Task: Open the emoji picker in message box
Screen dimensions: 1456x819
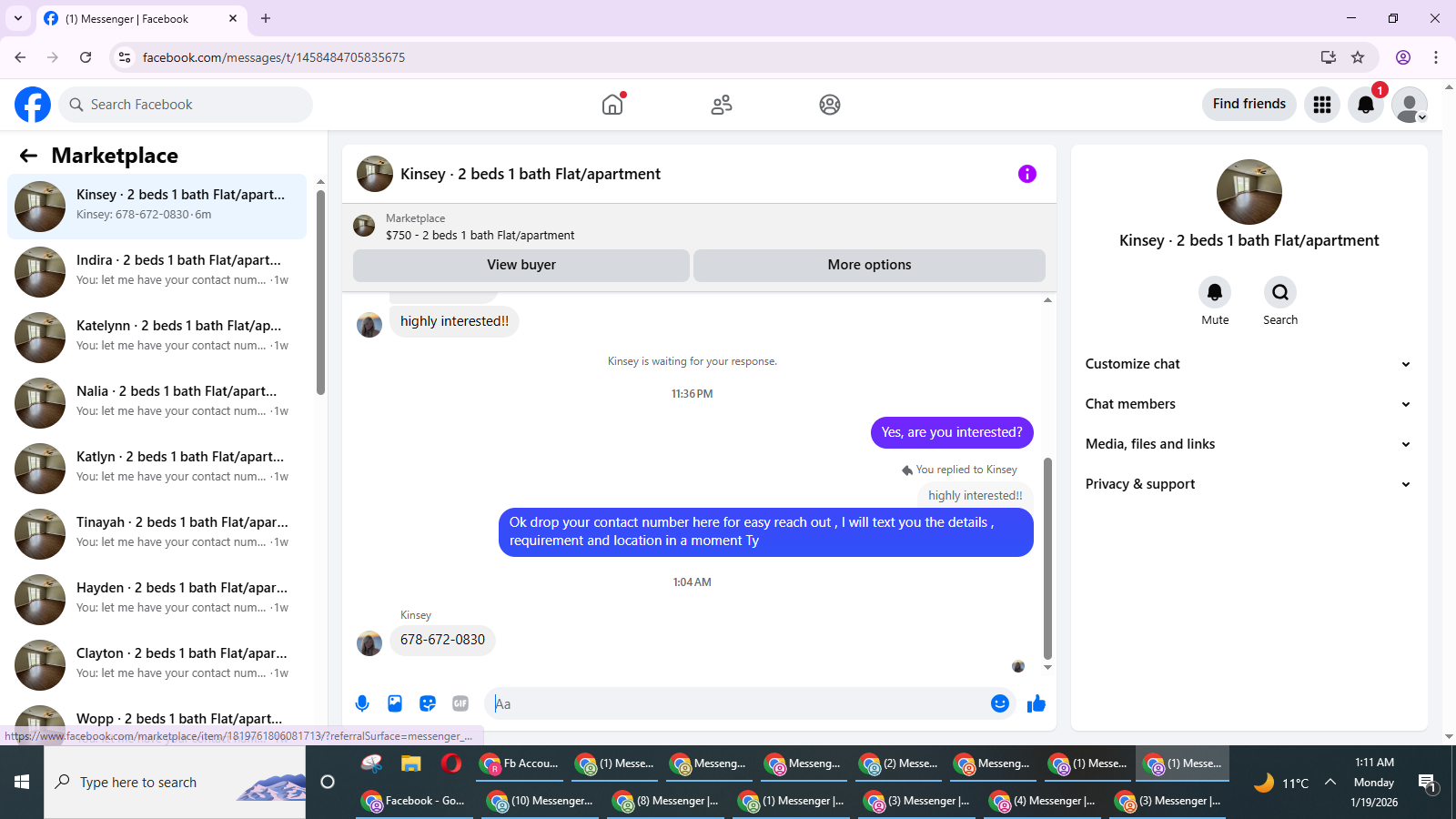Action: 1000,703
